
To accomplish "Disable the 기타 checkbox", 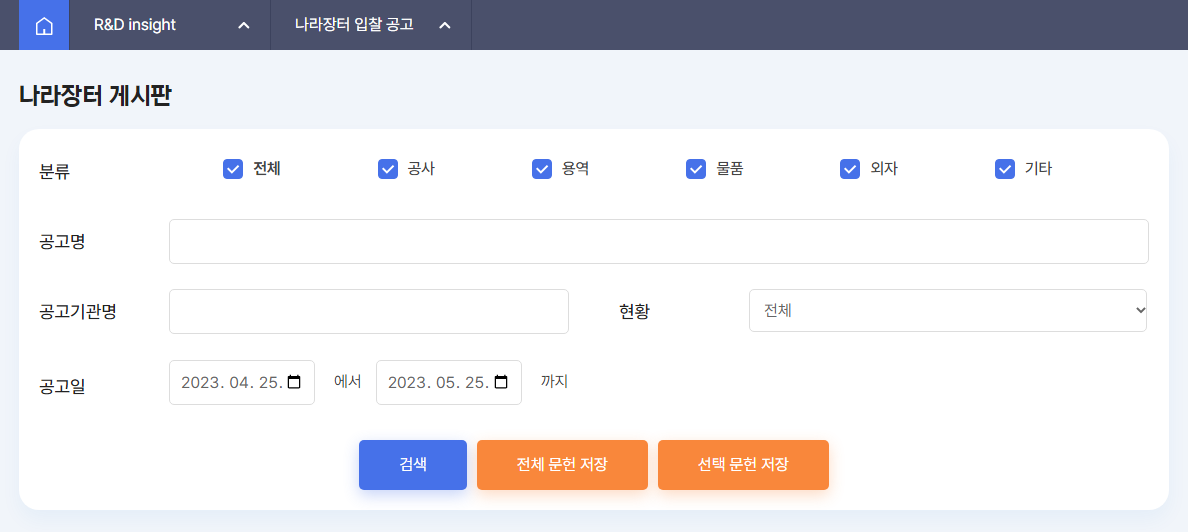I will [x=1005, y=169].
